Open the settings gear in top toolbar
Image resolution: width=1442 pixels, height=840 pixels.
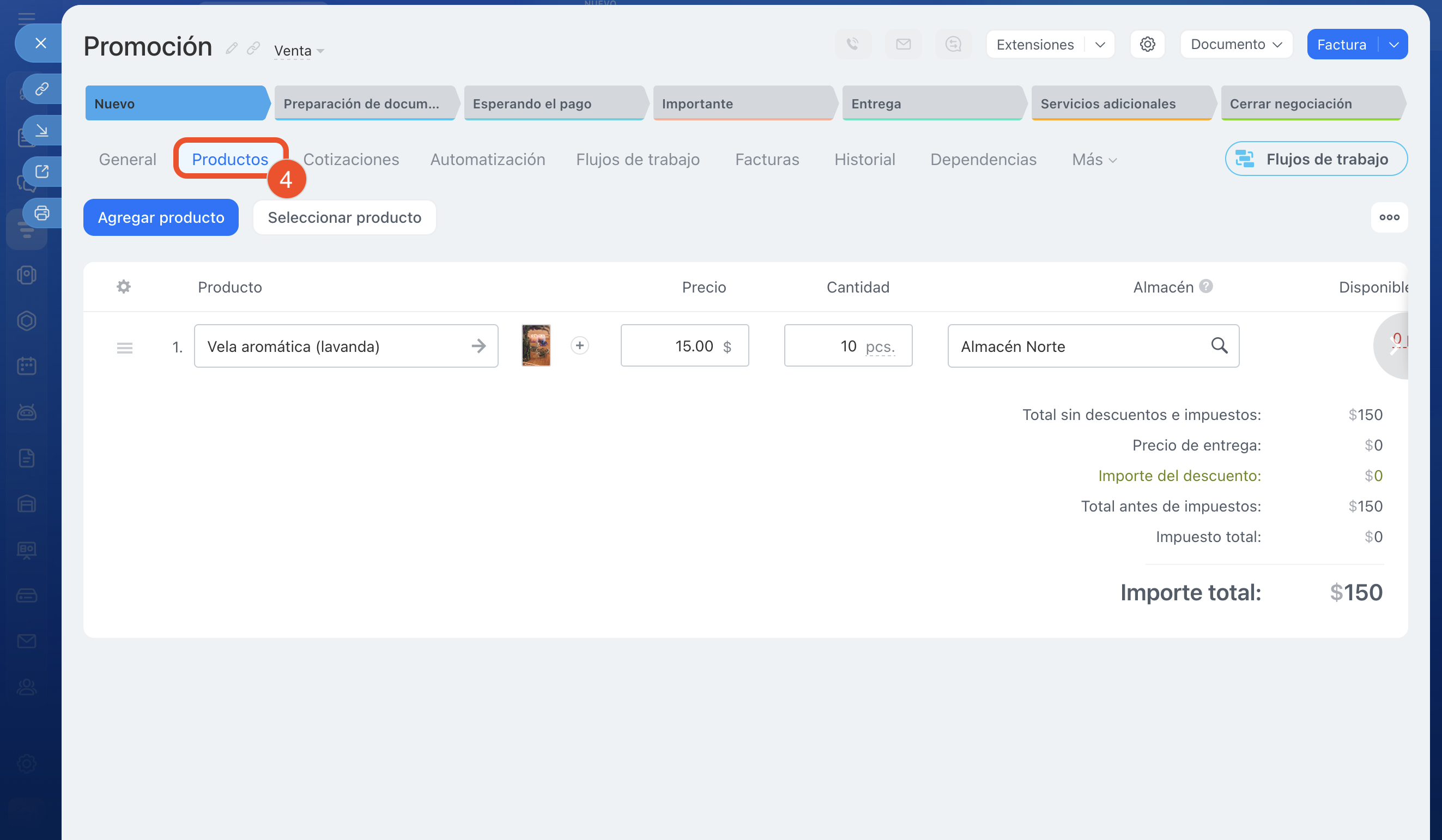1147,45
